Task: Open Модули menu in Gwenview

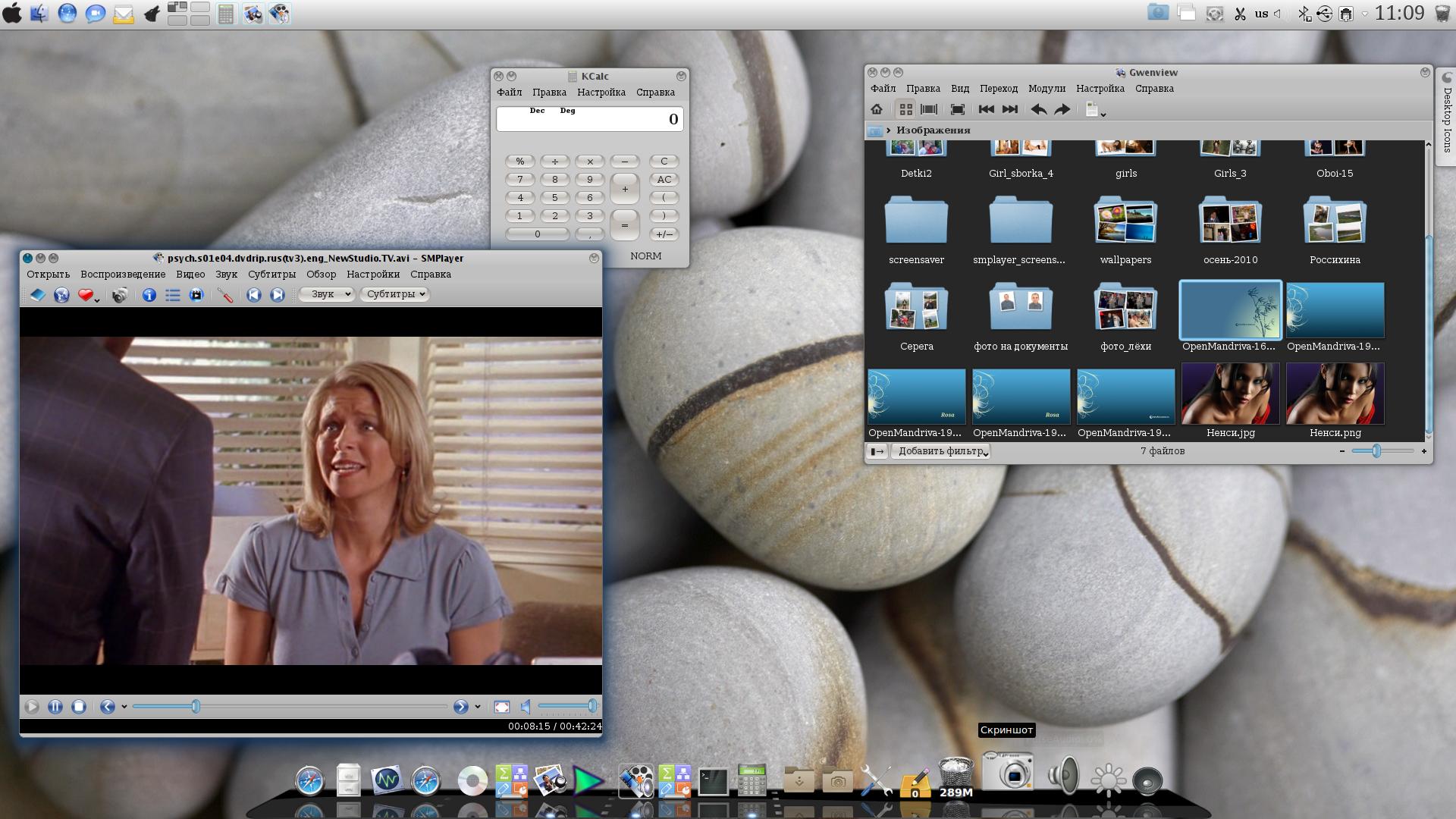Action: (1046, 89)
